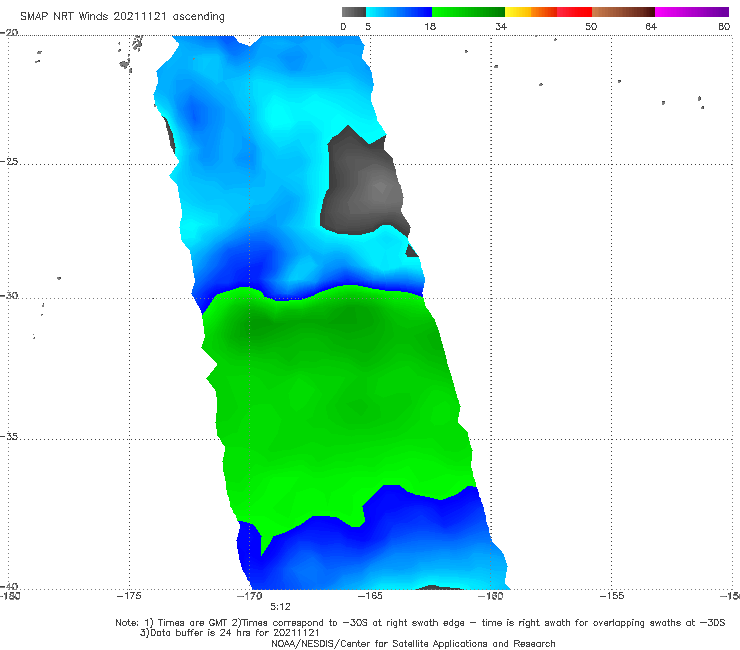Click the latitude axis label '-25'
Screen dimensions: 740x650
point(9,161)
